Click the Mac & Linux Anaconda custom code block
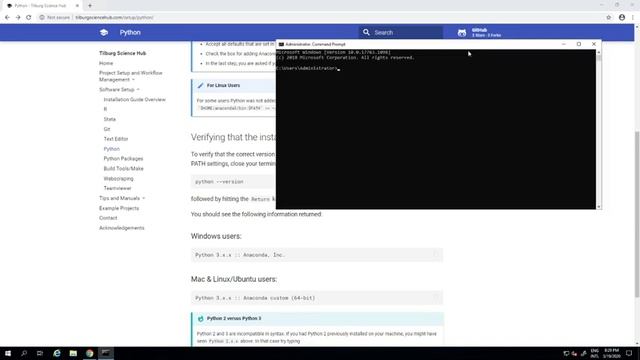The height and width of the screenshot is (360, 640). pyautogui.click(x=317, y=298)
